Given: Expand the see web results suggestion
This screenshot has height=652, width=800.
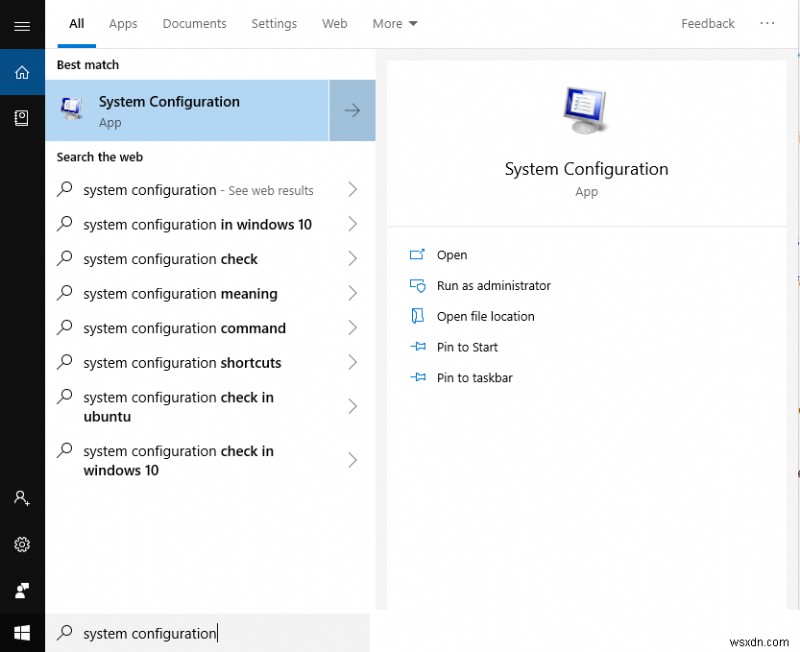Looking at the screenshot, I should 352,190.
